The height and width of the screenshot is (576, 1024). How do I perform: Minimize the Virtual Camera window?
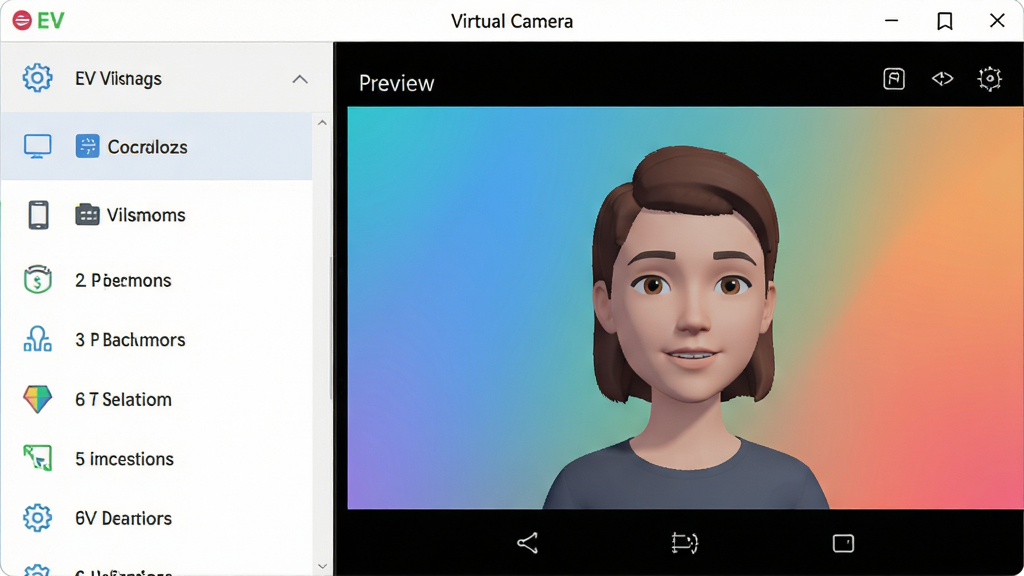891,21
